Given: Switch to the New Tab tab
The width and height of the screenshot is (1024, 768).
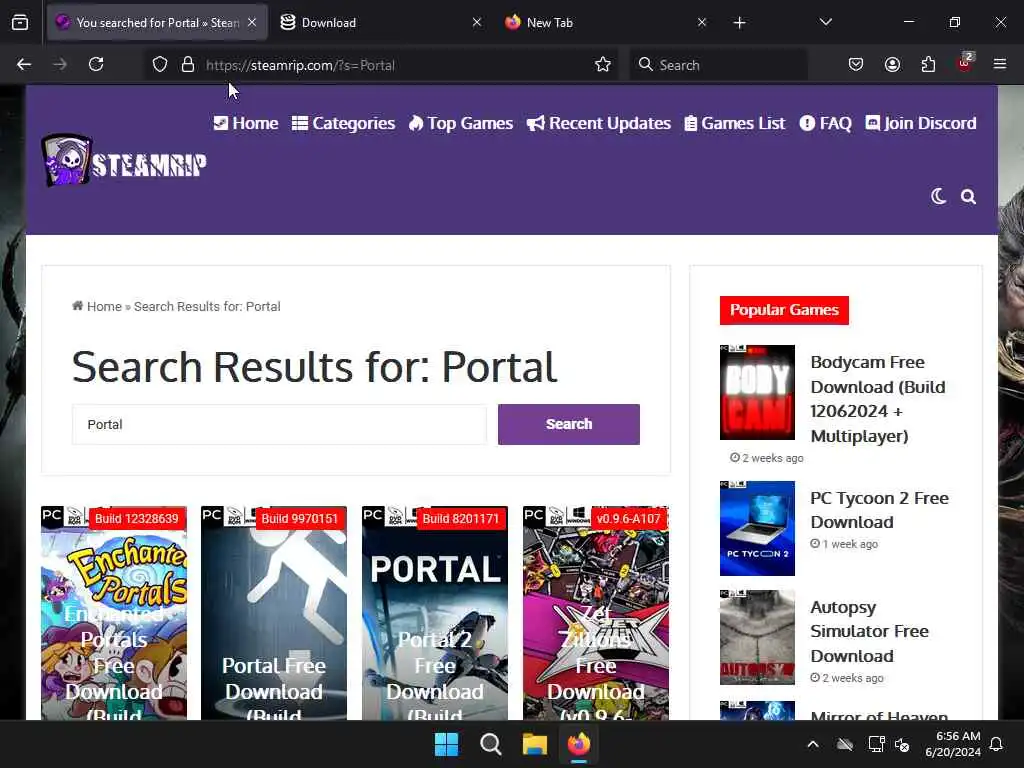Looking at the screenshot, I should (604, 23).
